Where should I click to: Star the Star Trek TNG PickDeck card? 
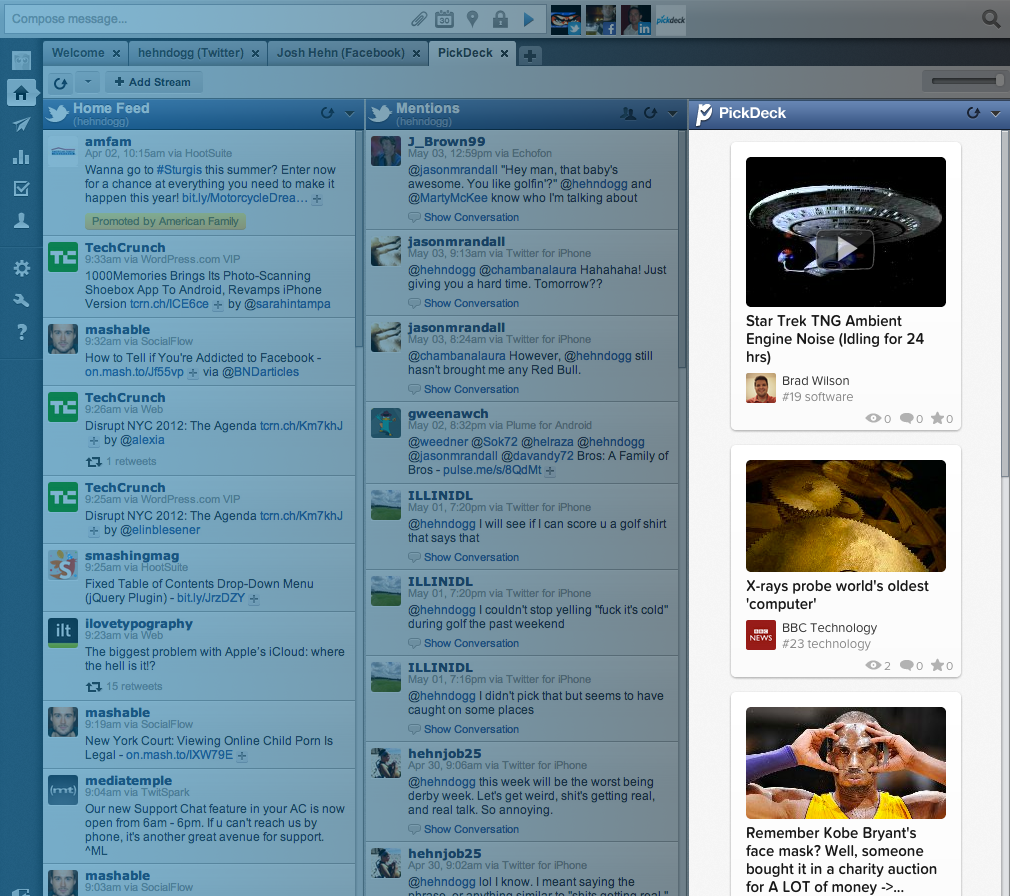coord(937,419)
